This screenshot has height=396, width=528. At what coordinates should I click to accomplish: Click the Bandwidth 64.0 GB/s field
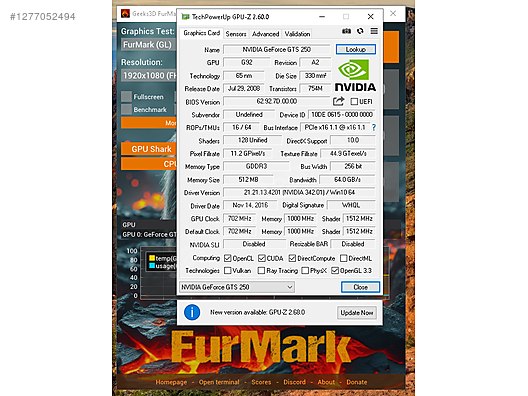(x=347, y=180)
